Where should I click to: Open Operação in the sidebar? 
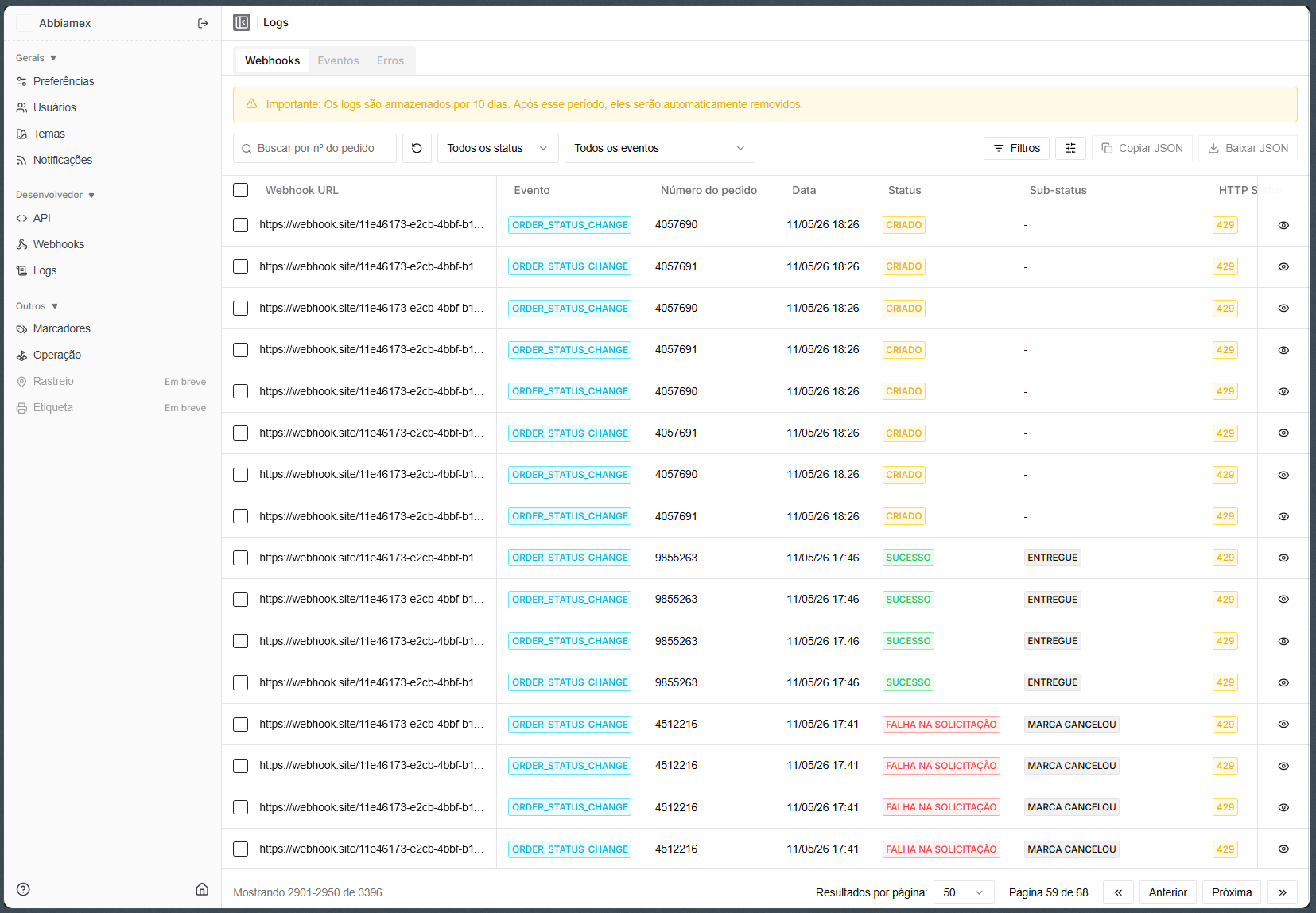tap(57, 355)
